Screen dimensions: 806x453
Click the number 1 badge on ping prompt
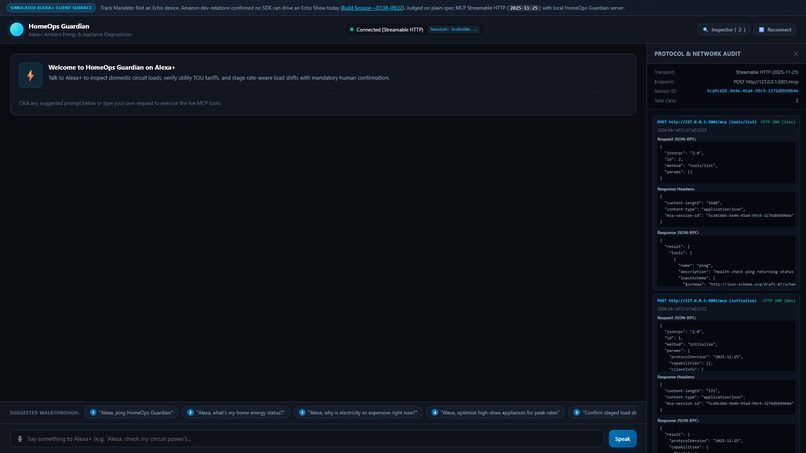pyautogui.click(x=93, y=412)
